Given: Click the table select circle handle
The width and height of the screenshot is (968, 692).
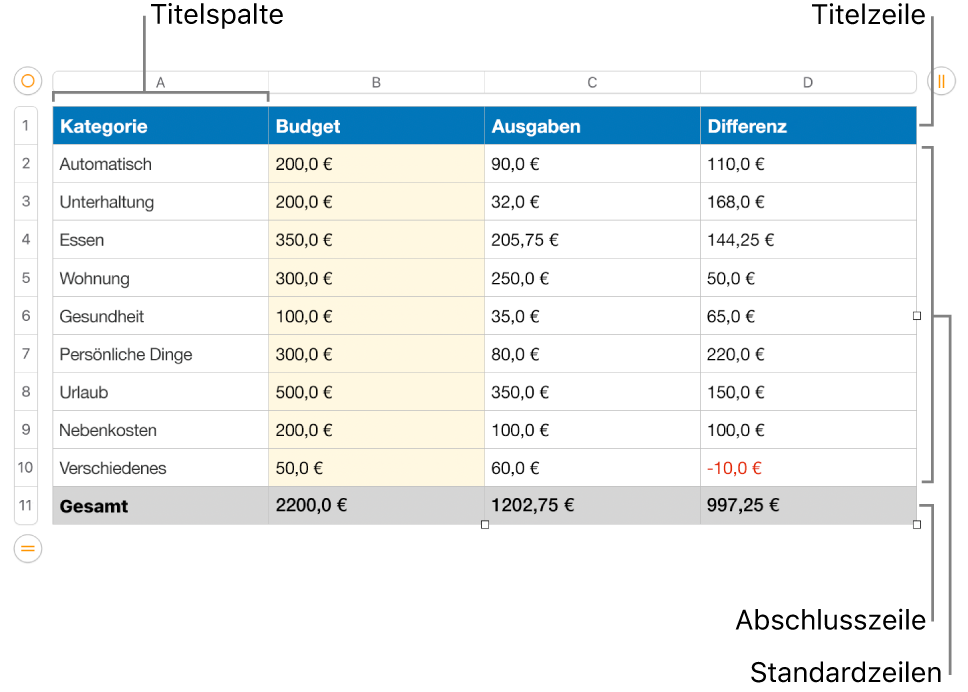Looking at the screenshot, I should coord(28,81).
